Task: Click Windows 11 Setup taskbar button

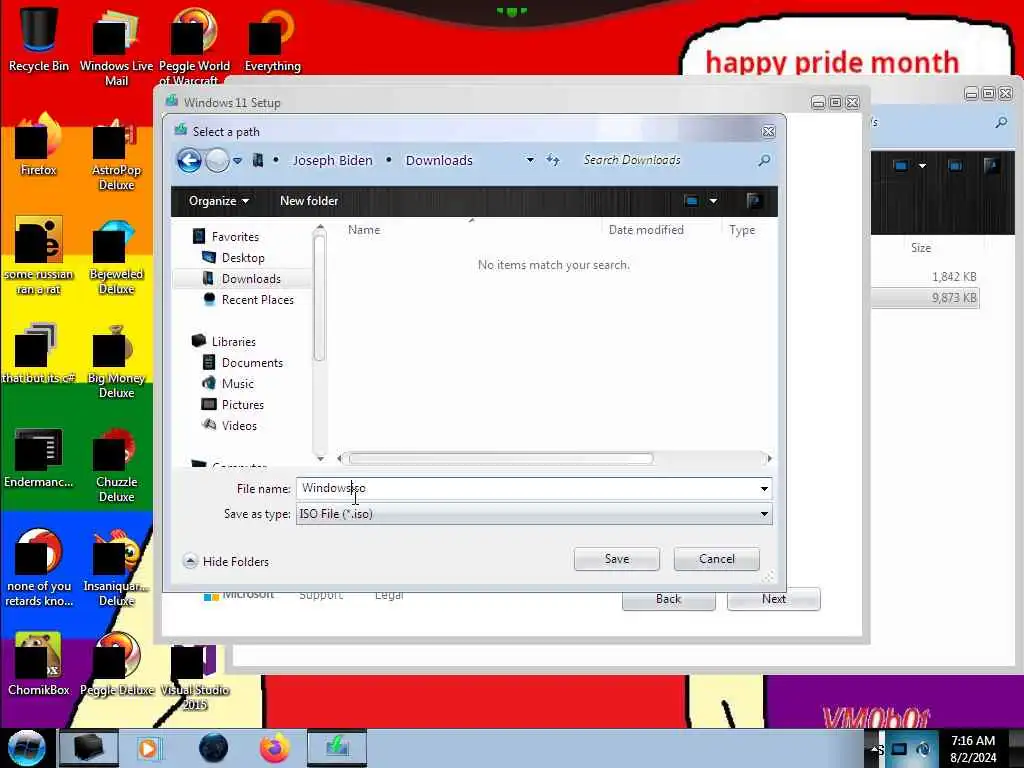Action: click(337, 748)
